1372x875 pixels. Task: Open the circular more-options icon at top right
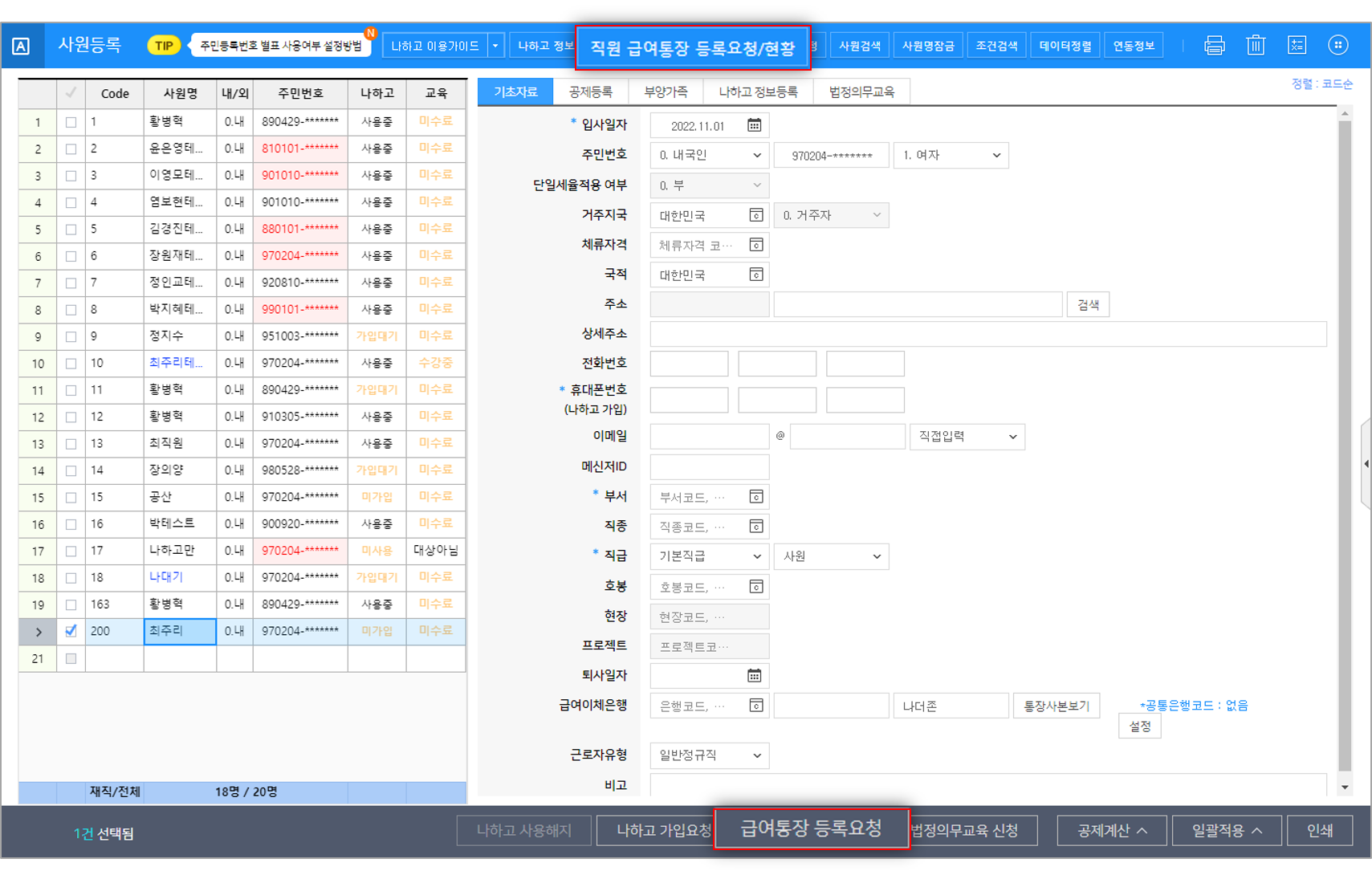(x=1337, y=46)
